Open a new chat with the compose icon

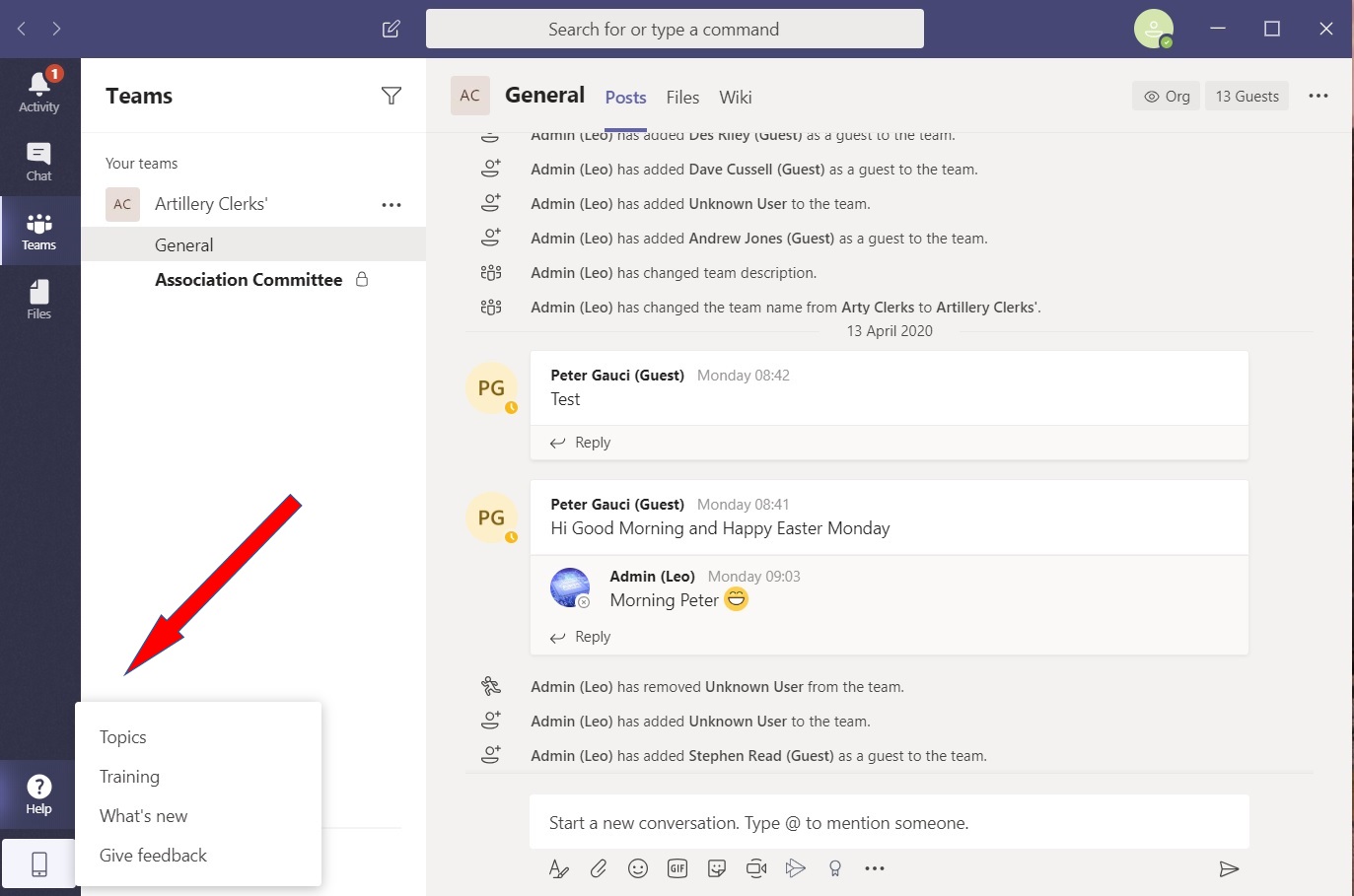391,29
